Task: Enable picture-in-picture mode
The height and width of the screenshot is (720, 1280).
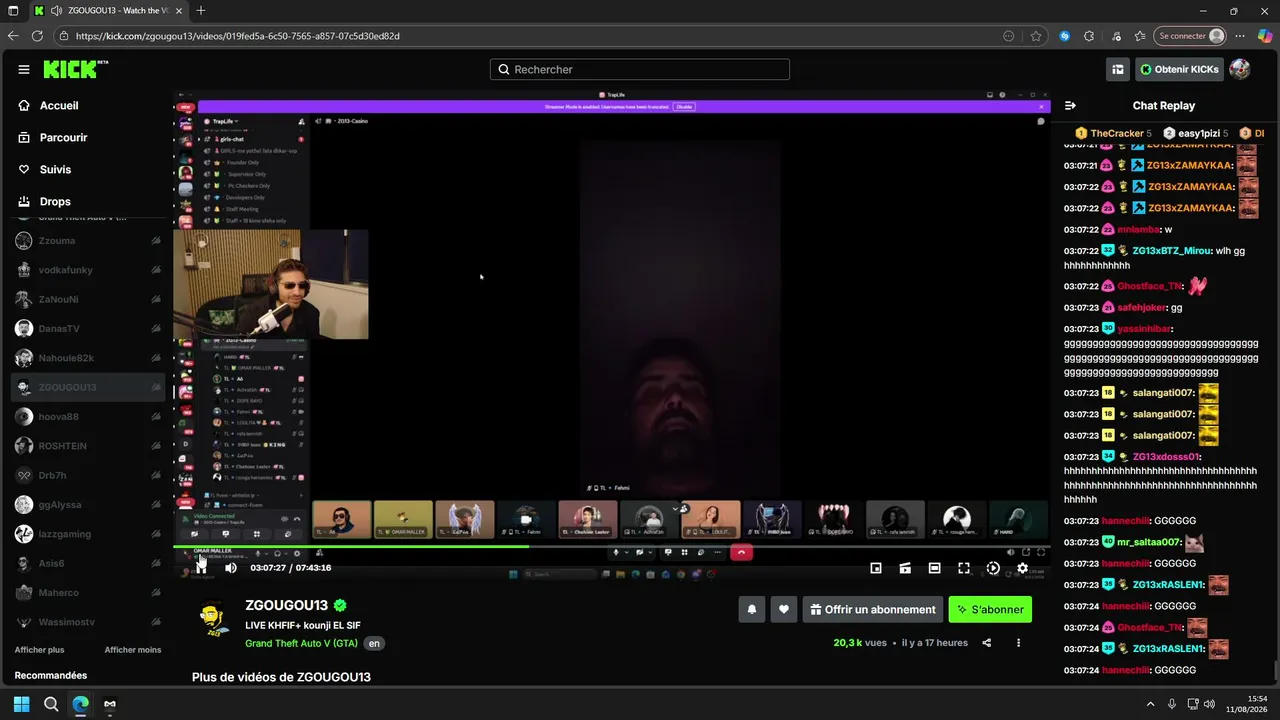Action: (x=876, y=568)
